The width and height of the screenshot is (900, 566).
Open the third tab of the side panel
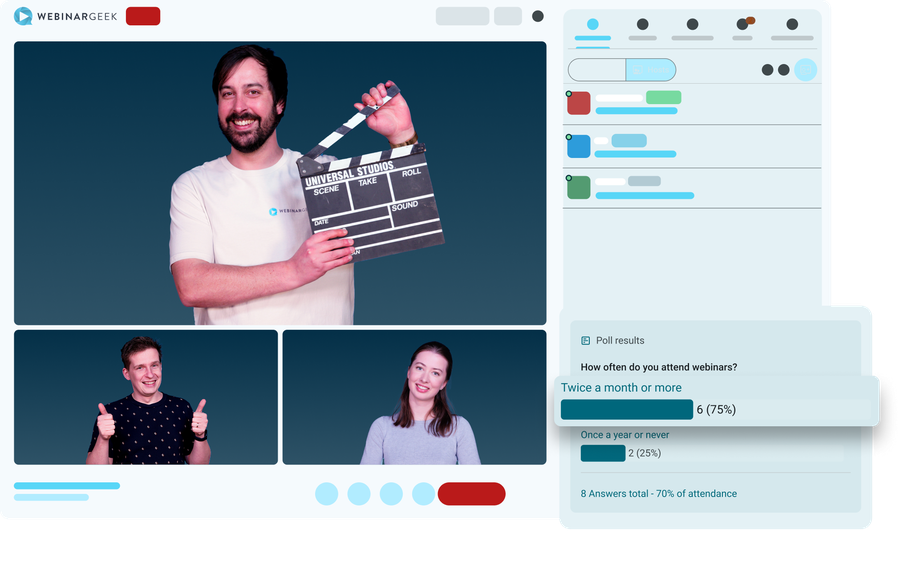693,29
